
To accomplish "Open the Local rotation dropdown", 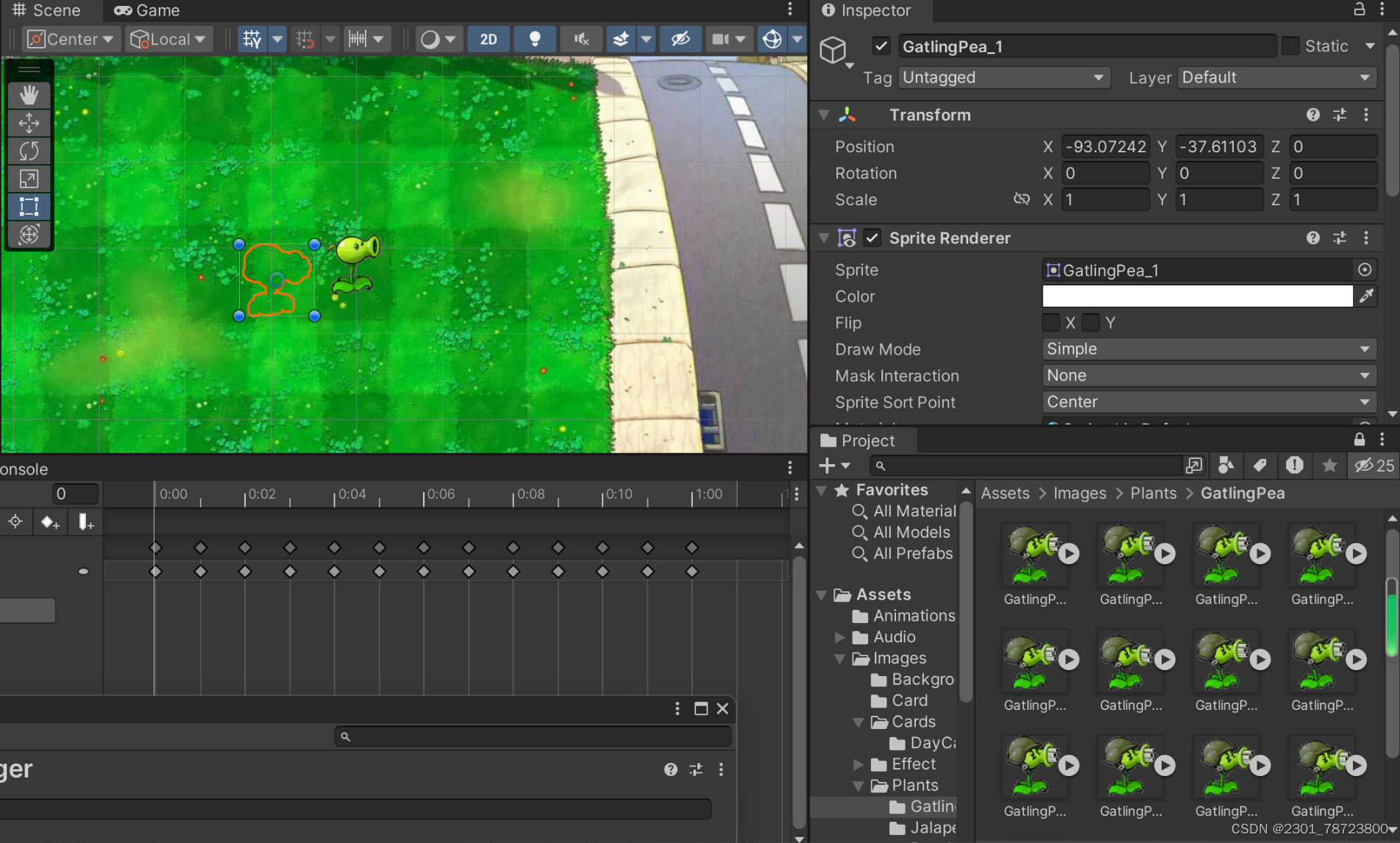I will point(168,39).
